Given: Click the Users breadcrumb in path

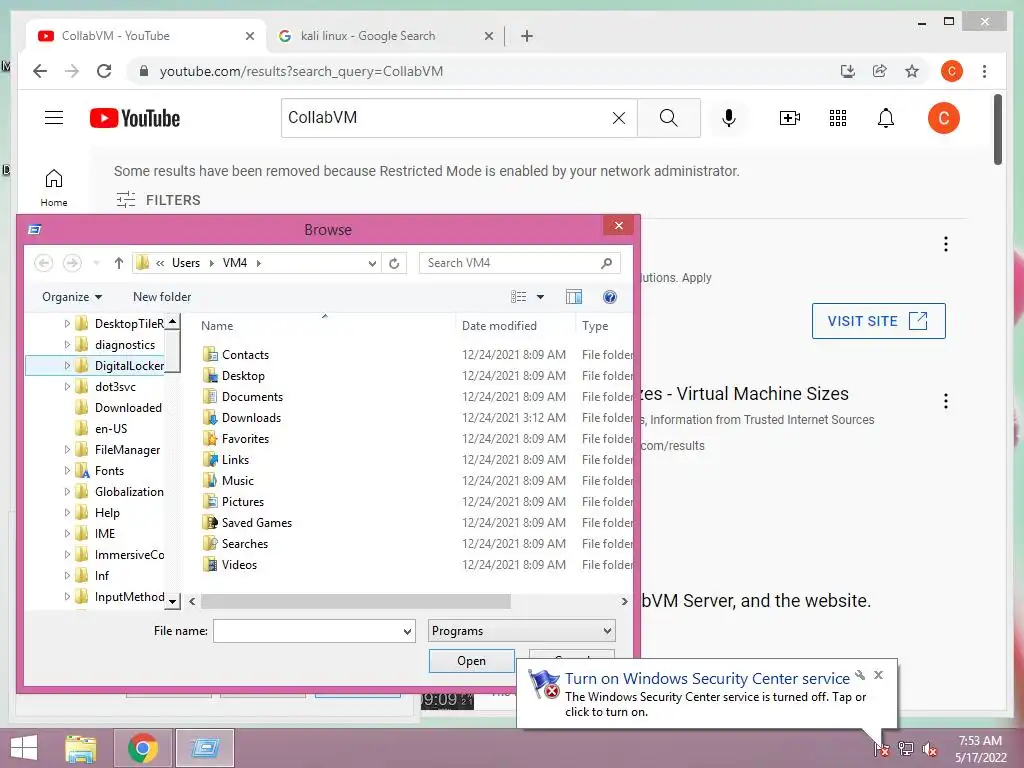Looking at the screenshot, I should [185, 263].
